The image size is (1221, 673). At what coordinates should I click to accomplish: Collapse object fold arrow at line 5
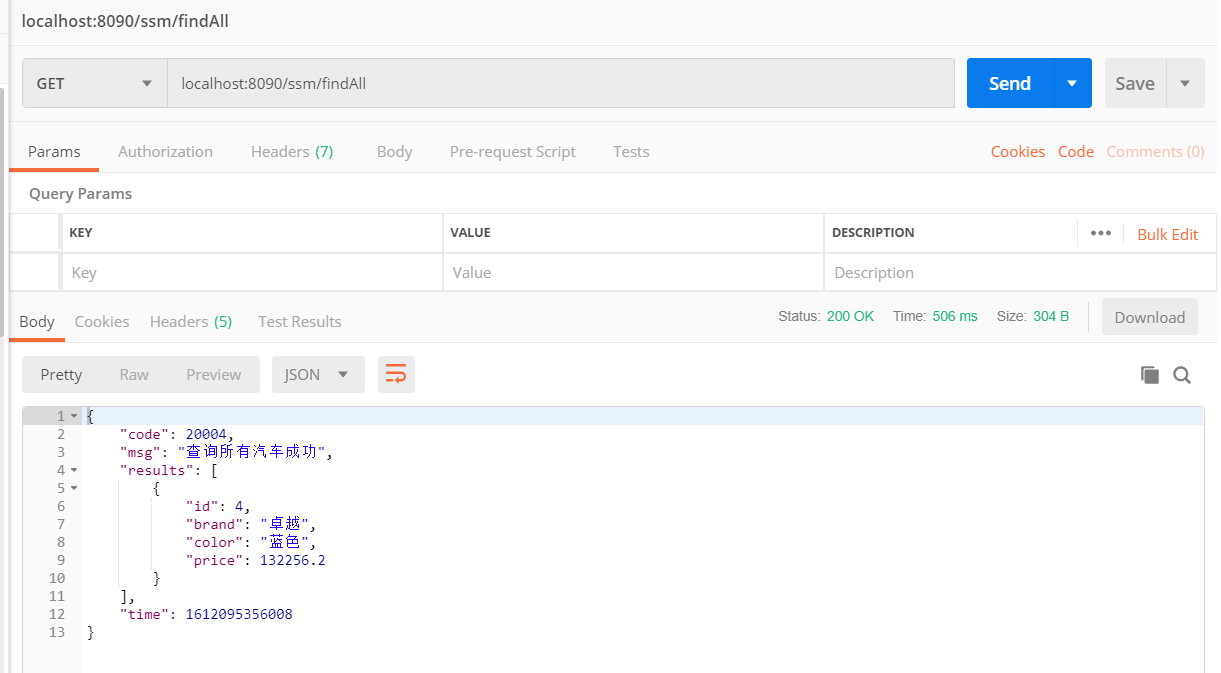coord(74,488)
